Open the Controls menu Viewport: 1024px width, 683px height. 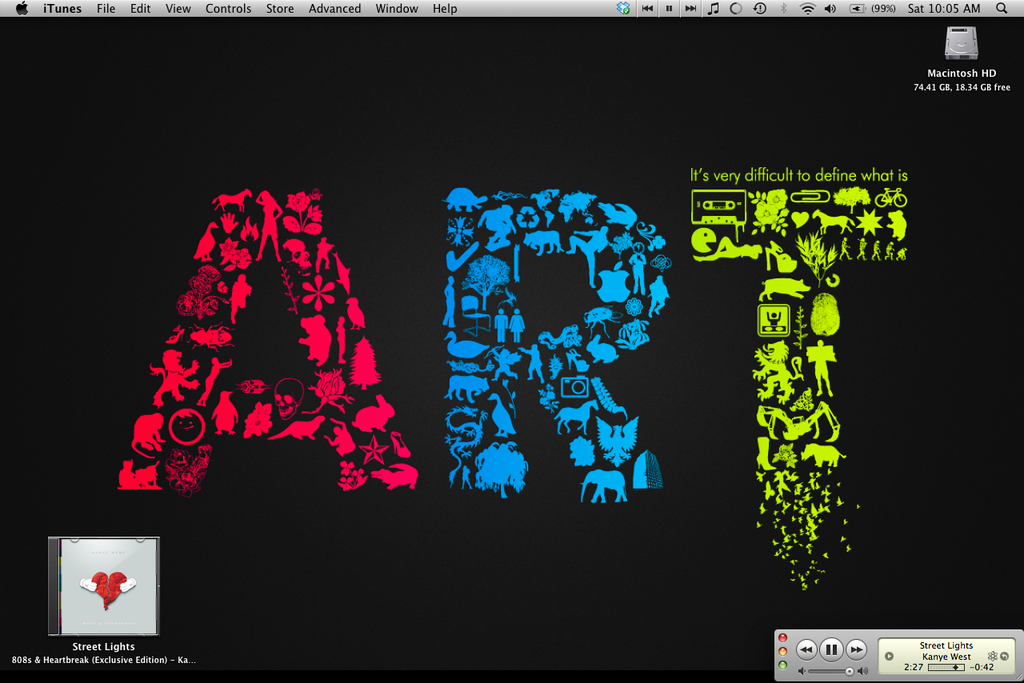click(x=228, y=8)
